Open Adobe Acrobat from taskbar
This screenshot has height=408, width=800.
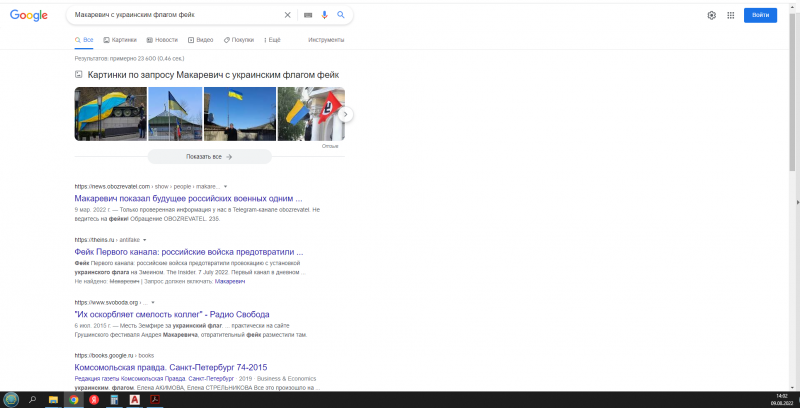point(155,400)
